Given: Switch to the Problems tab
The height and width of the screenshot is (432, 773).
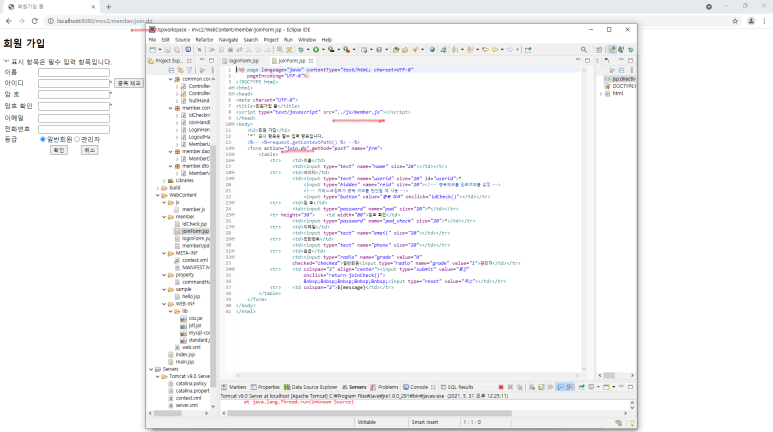Looking at the screenshot, I should (x=385, y=387).
